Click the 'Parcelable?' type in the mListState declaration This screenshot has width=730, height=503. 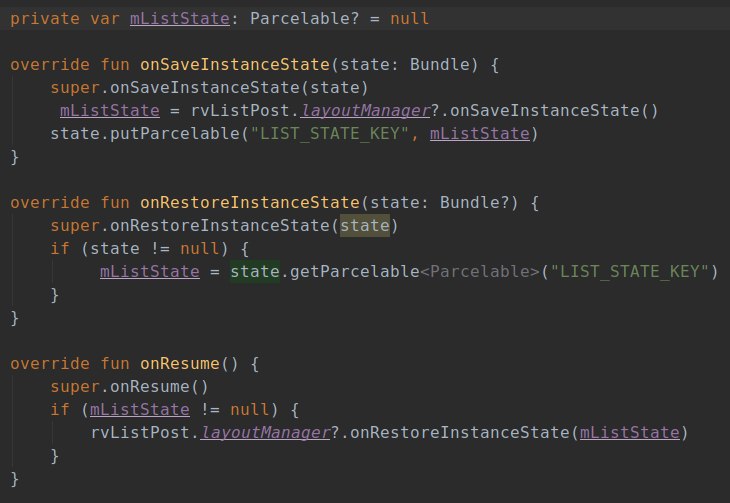(x=304, y=19)
